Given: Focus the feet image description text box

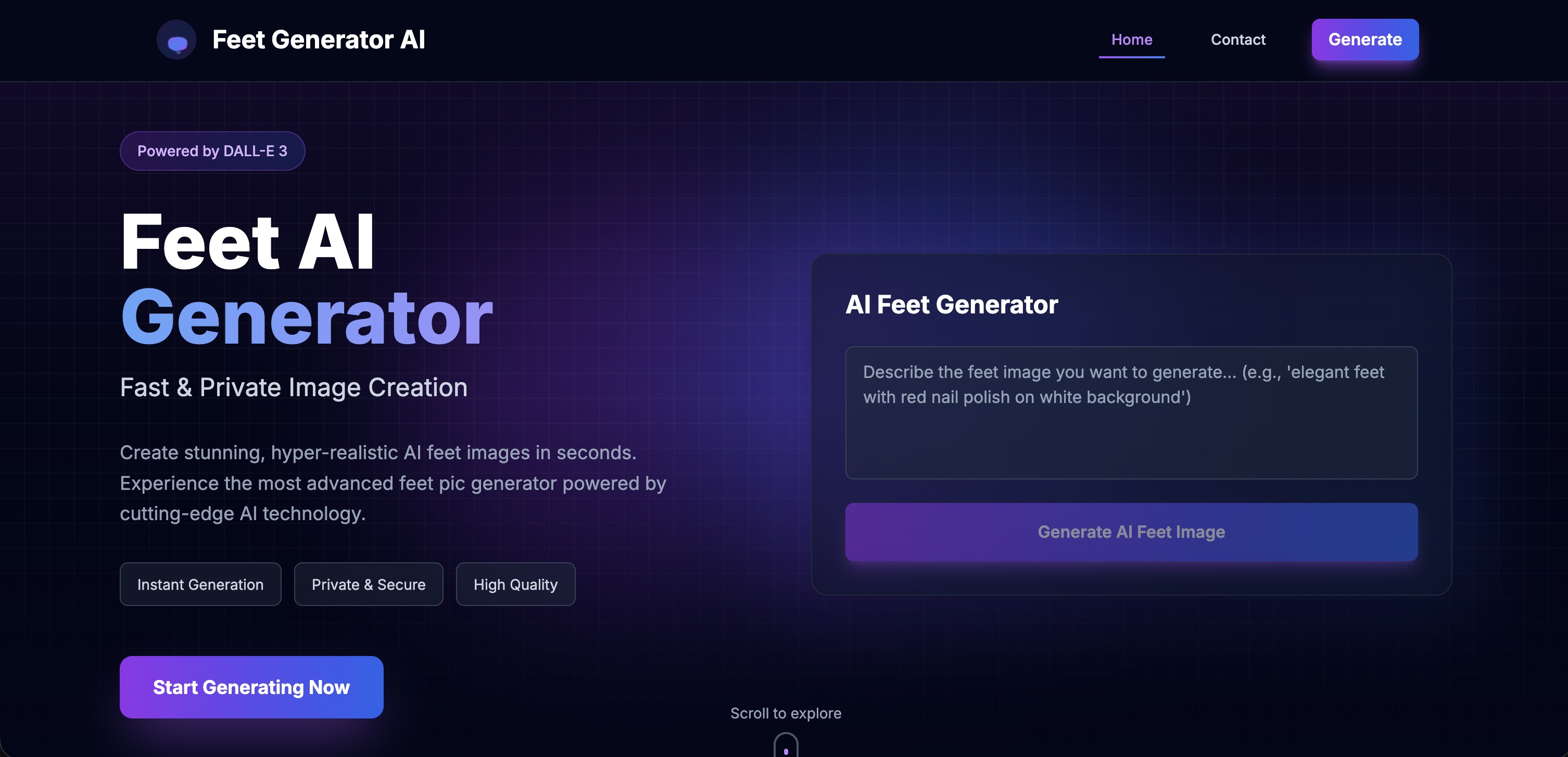Looking at the screenshot, I should coord(1131,412).
